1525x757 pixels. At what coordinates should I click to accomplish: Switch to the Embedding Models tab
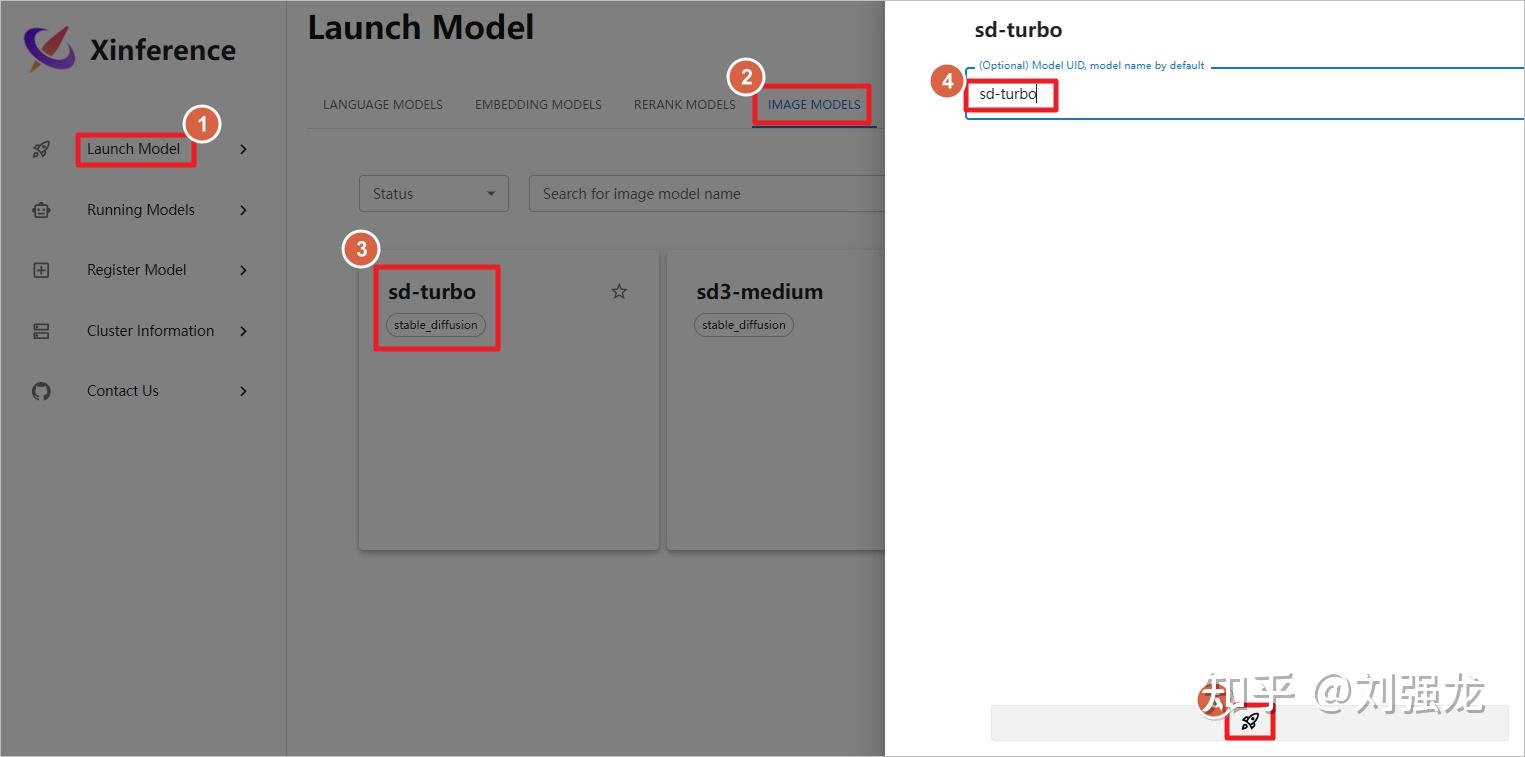point(538,104)
